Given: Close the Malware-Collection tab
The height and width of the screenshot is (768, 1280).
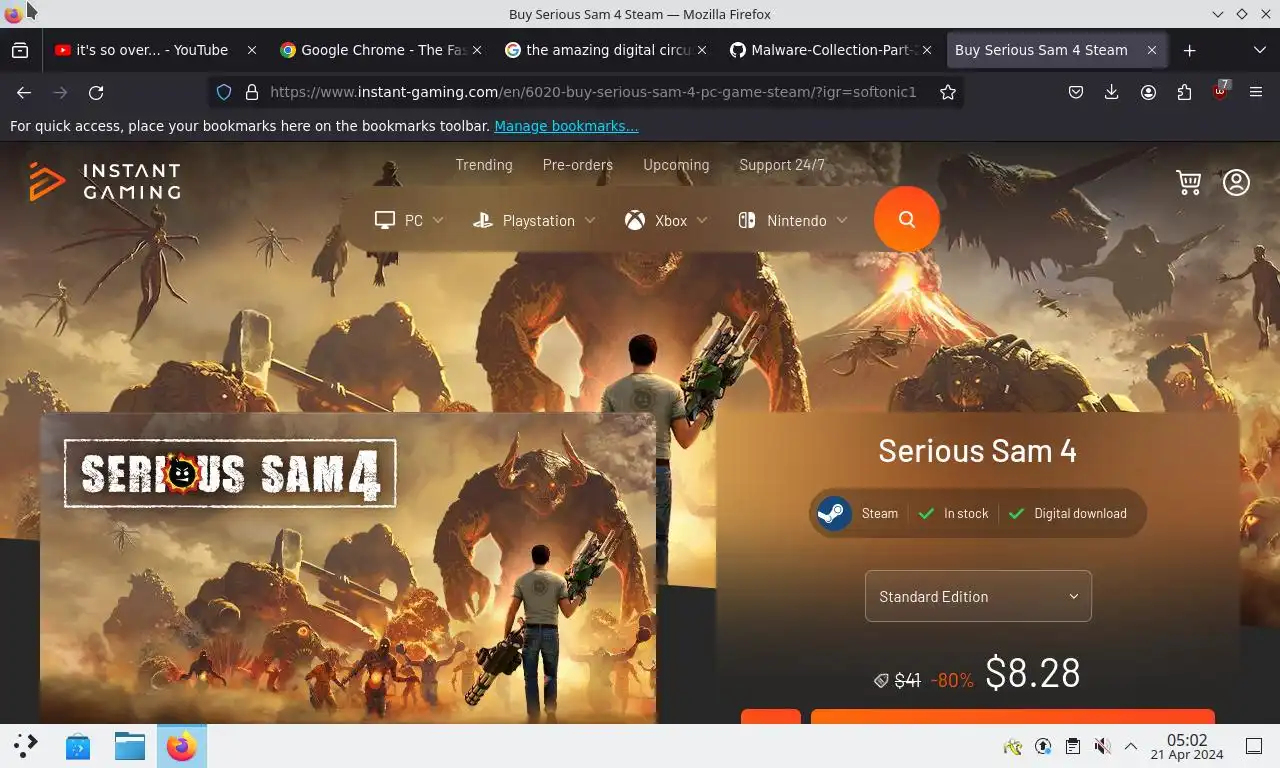Looking at the screenshot, I should click(x=927, y=50).
